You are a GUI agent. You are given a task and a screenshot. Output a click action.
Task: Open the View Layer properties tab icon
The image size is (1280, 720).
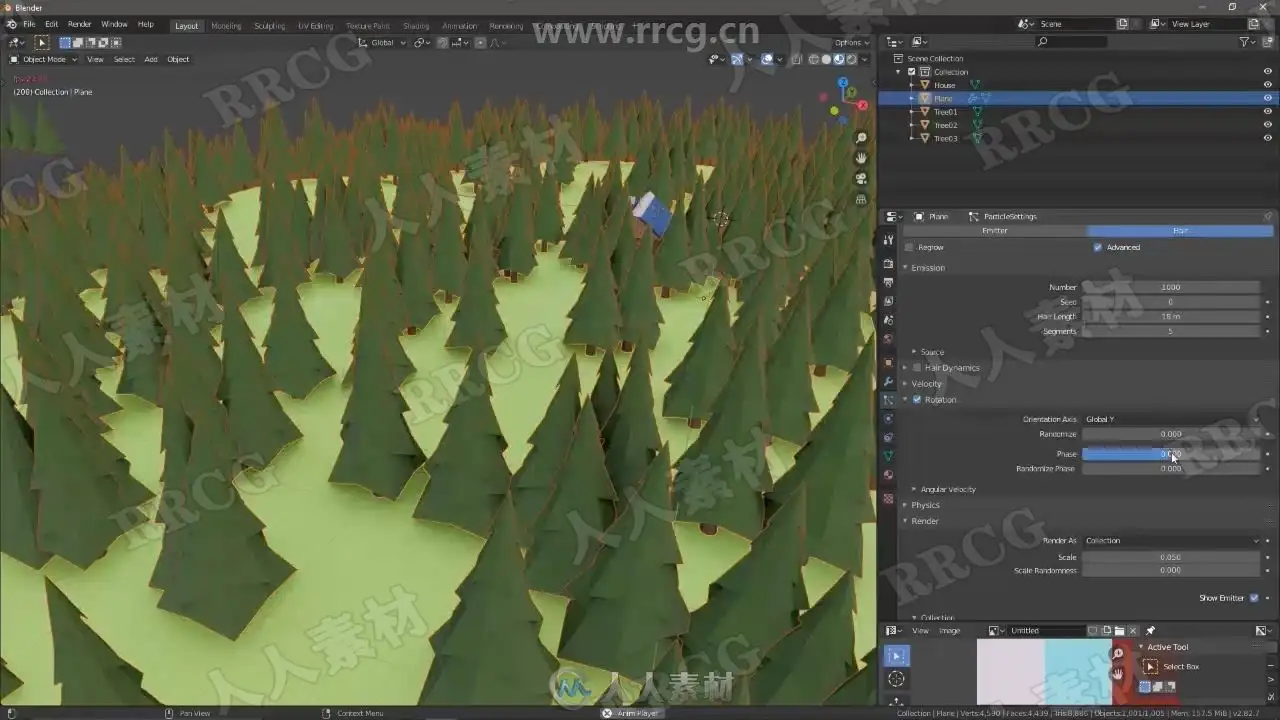point(888,301)
